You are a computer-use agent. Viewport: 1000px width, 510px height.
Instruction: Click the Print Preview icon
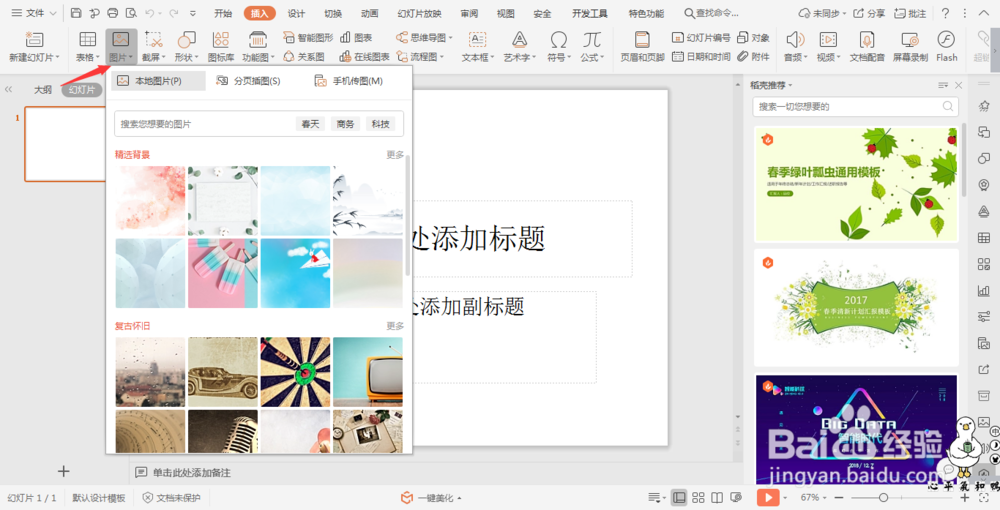tap(131, 13)
